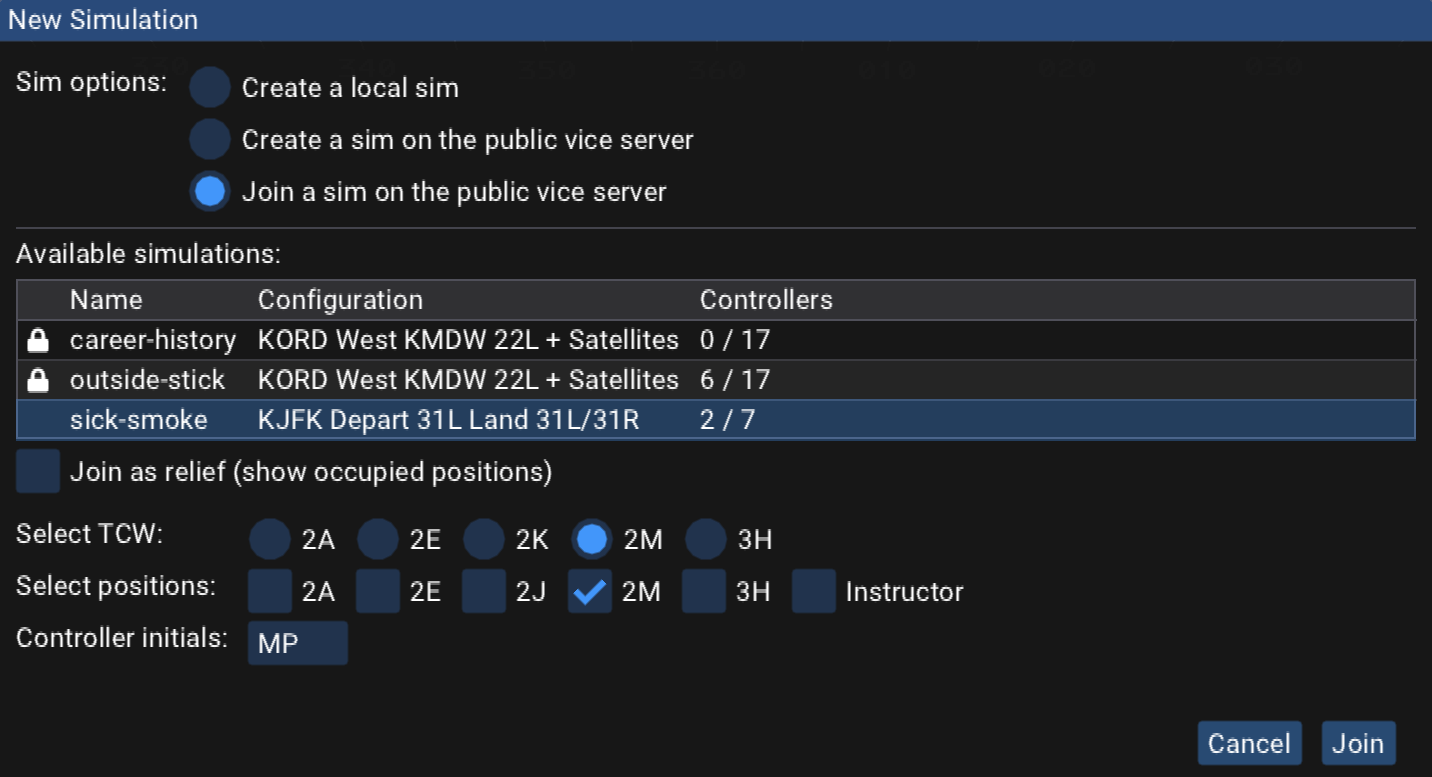The width and height of the screenshot is (1432, 777).
Task: Check the 2J position checkbox
Action: (484, 591)
